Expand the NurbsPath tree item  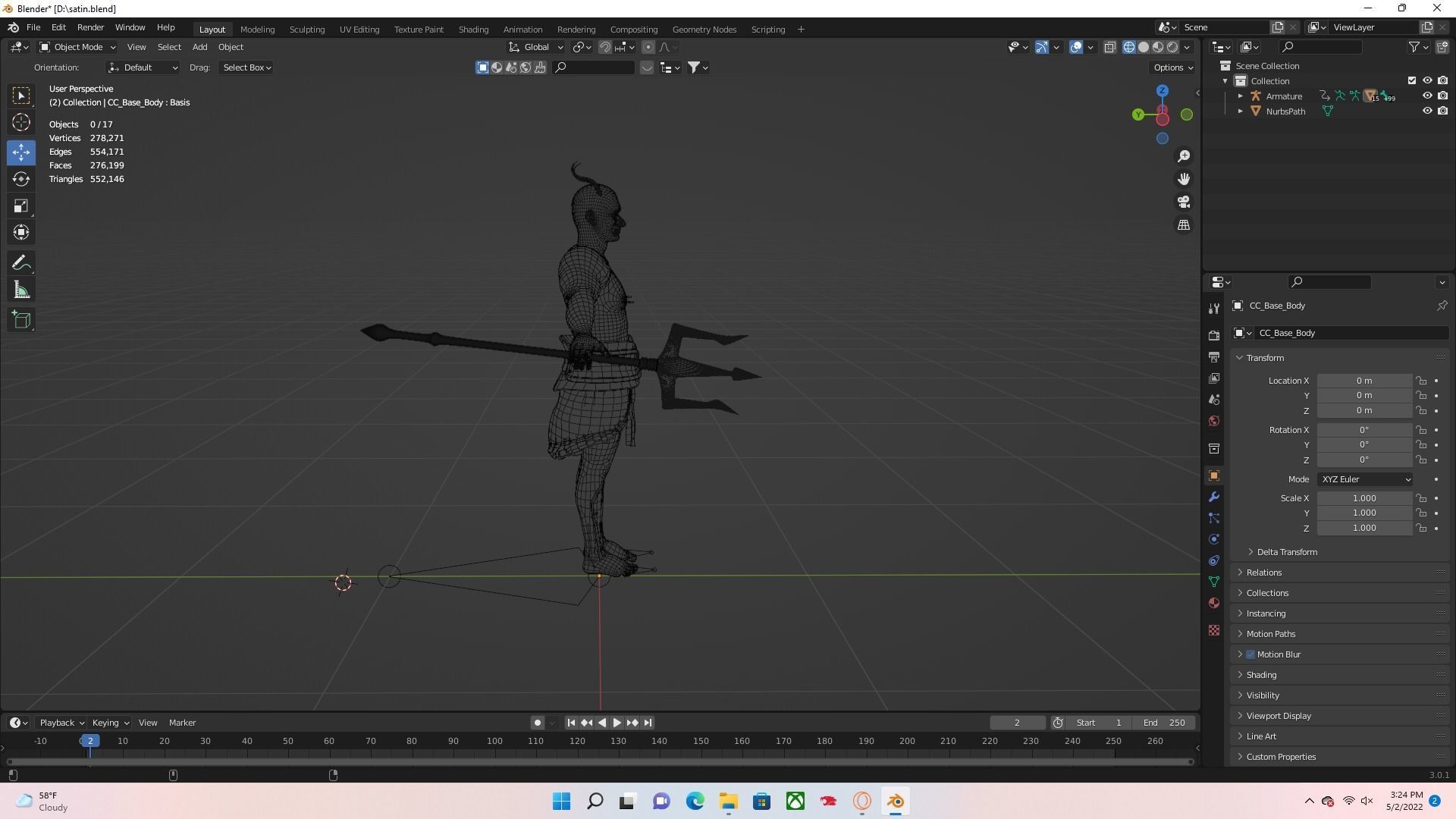[x=1241, y=111]
